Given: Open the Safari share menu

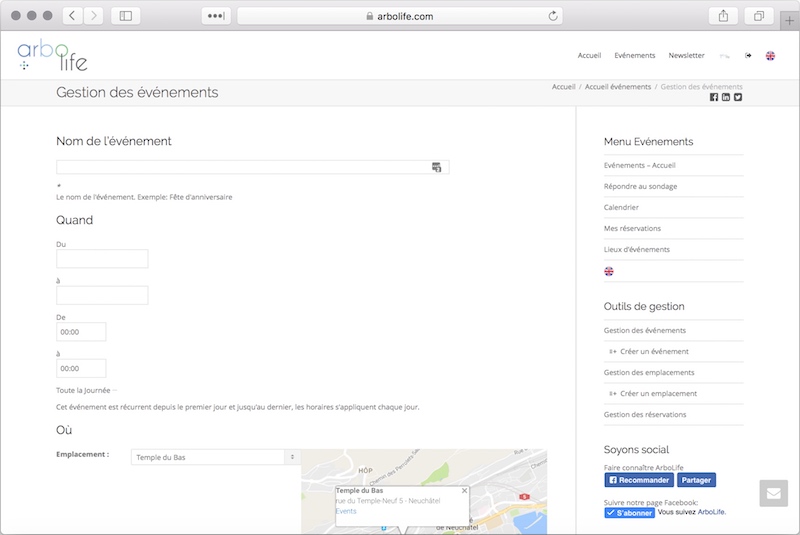Looking at the screenshot, I should pos(723,16).
